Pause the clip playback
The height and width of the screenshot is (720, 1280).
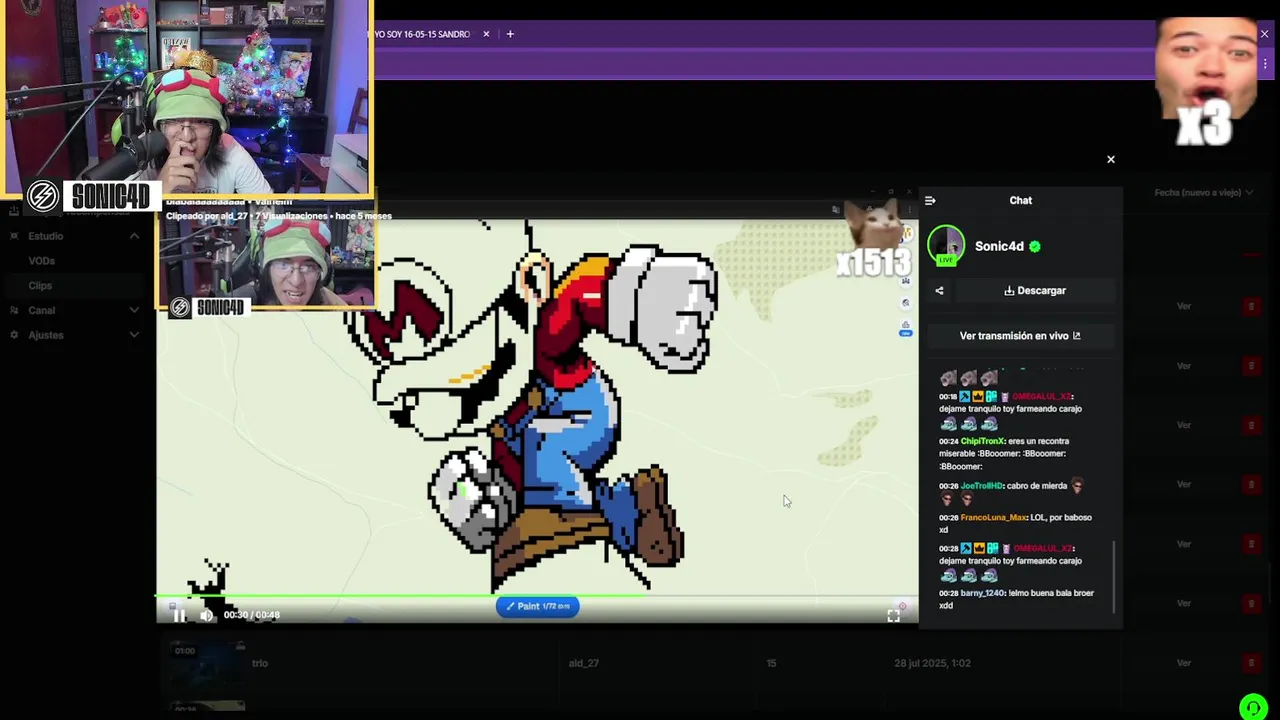pos(179,615)
